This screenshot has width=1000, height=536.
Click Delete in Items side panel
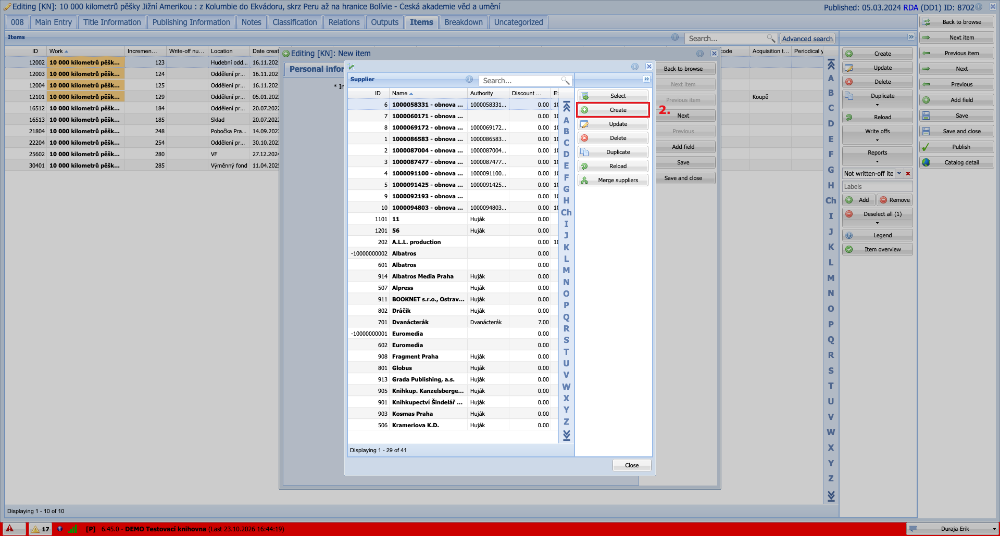click(x=878, y=82)
